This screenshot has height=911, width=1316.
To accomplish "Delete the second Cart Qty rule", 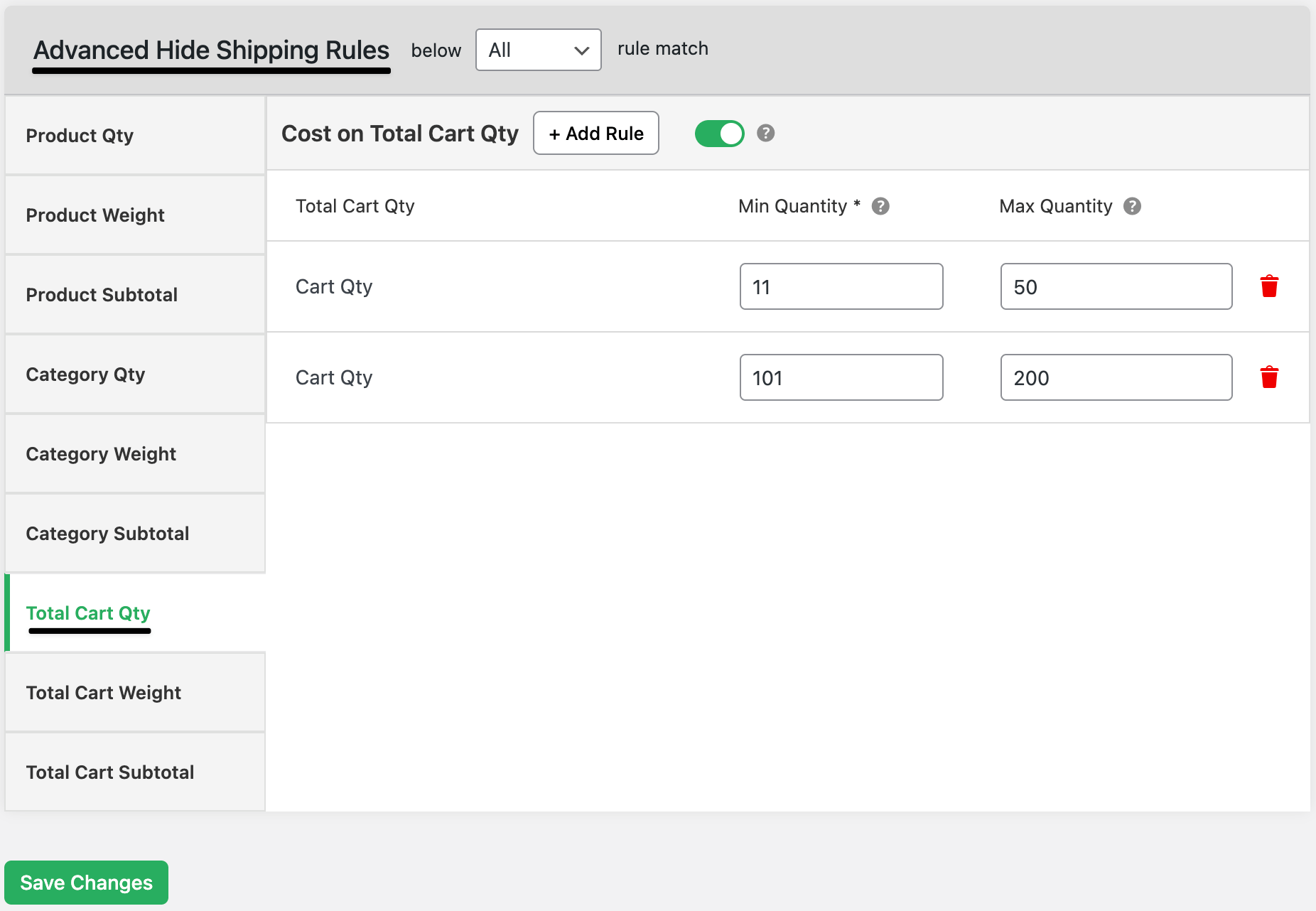I will 1270,377.
